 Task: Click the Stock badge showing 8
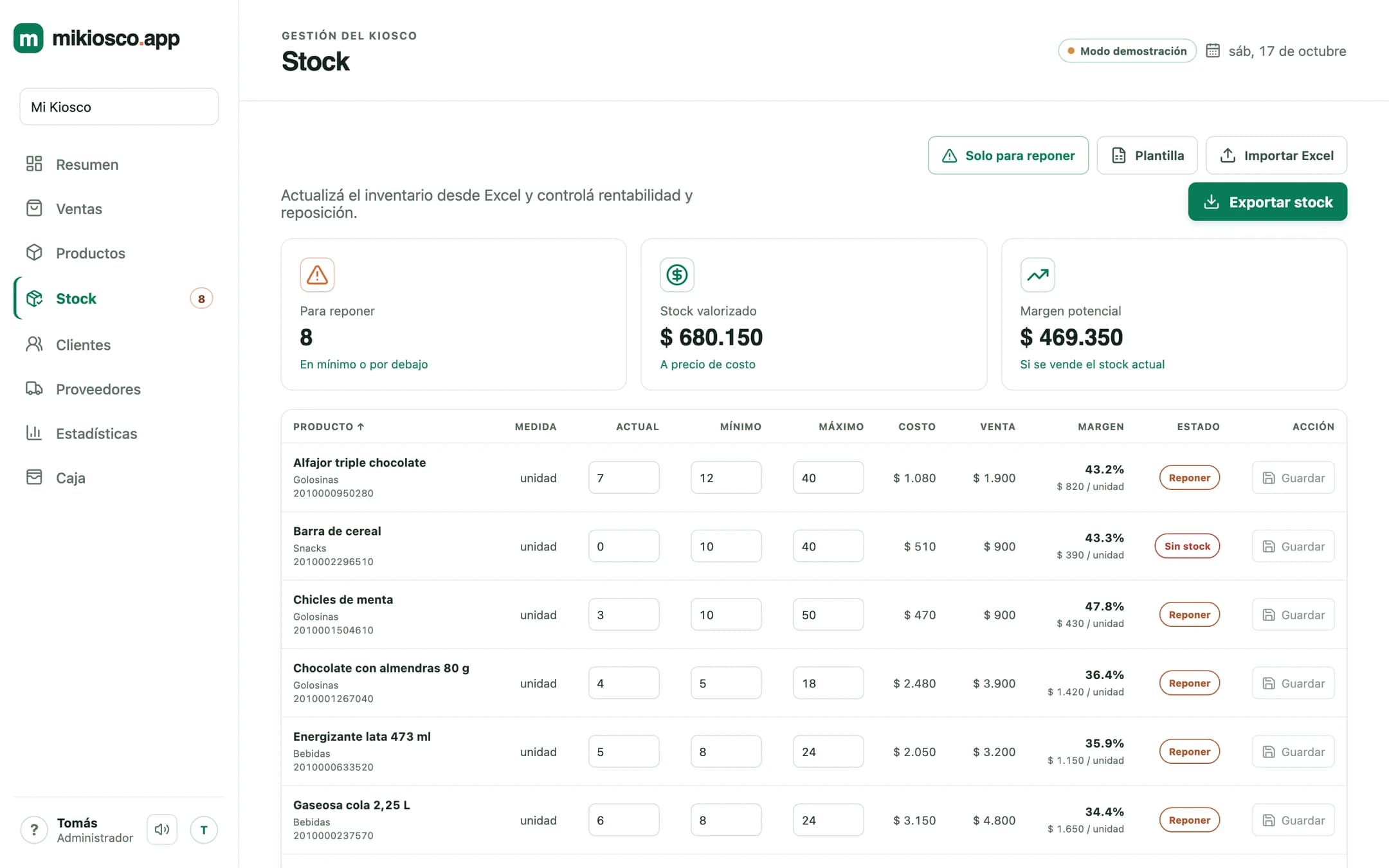pos(201,298)
